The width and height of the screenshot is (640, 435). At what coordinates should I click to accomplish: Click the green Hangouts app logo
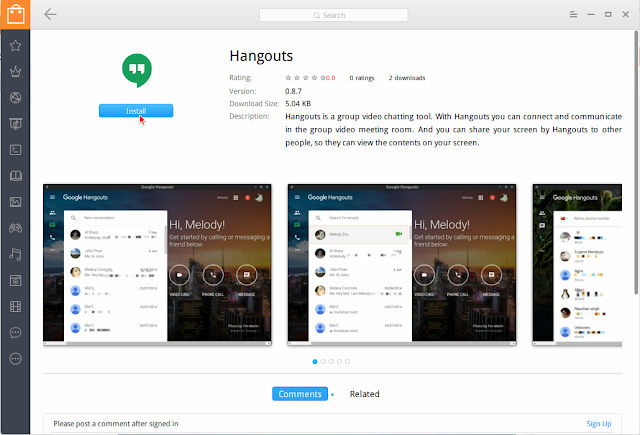[x=137, y=70]
